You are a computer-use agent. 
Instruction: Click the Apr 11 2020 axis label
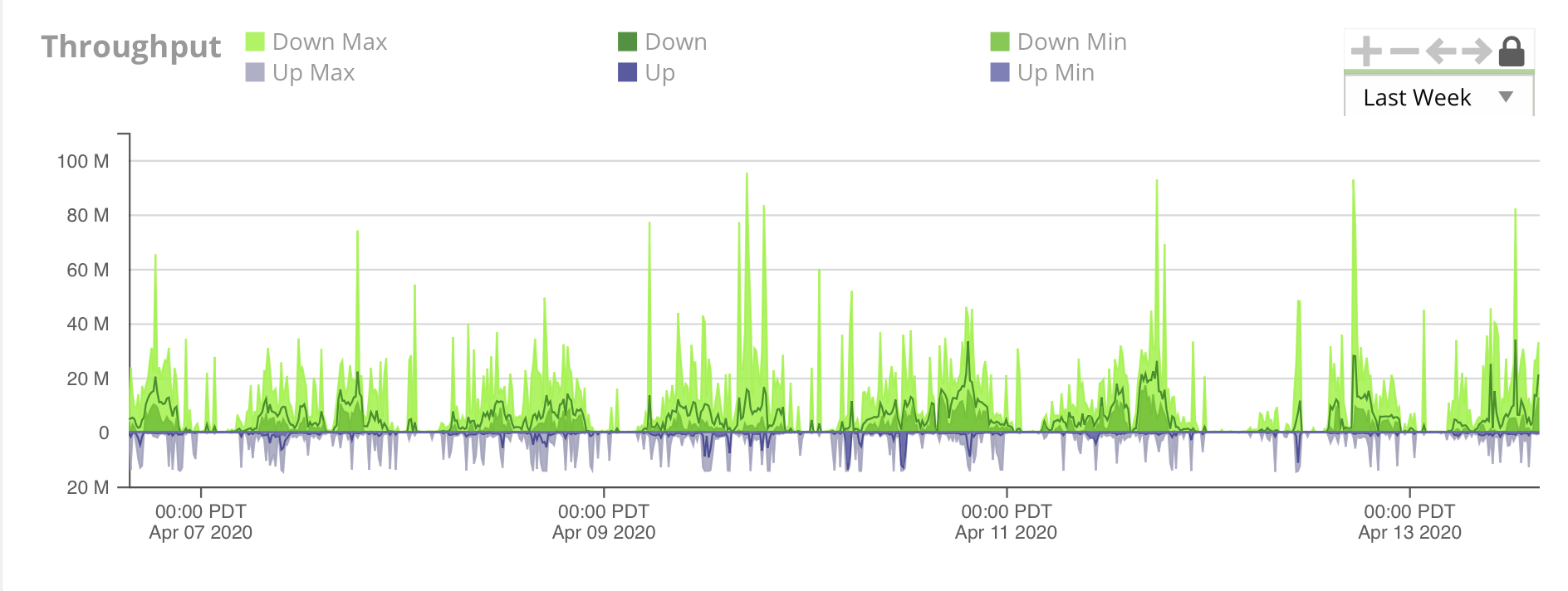coord(1006,532)
